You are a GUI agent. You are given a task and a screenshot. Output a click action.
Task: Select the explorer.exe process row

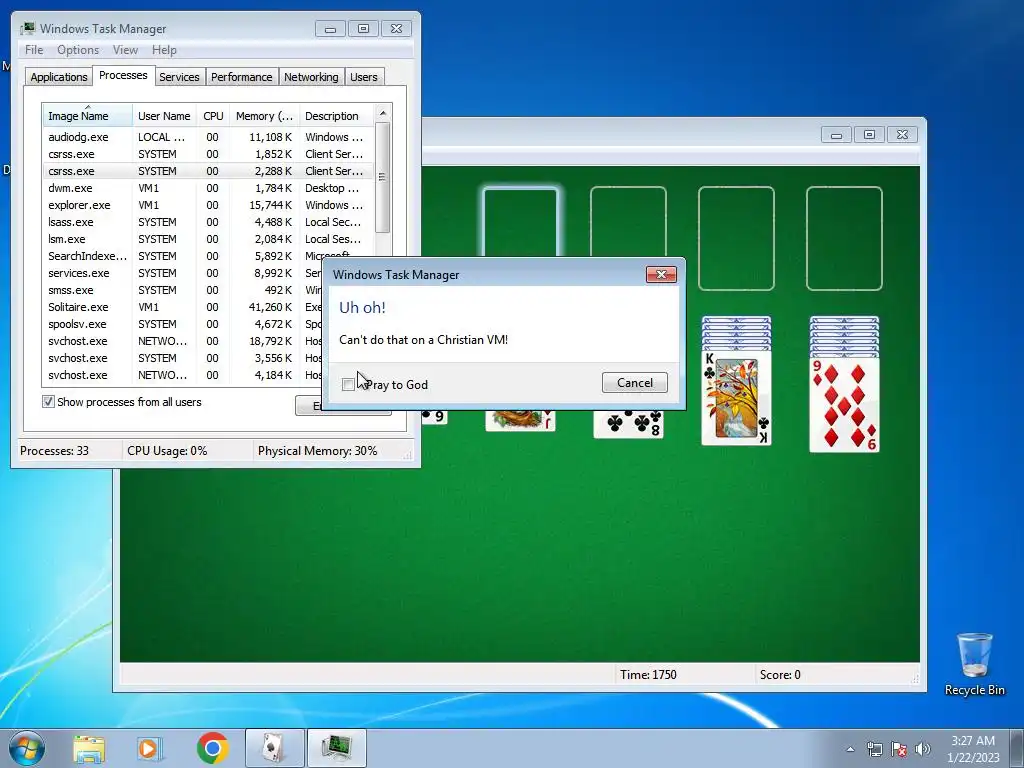(208, 205)
